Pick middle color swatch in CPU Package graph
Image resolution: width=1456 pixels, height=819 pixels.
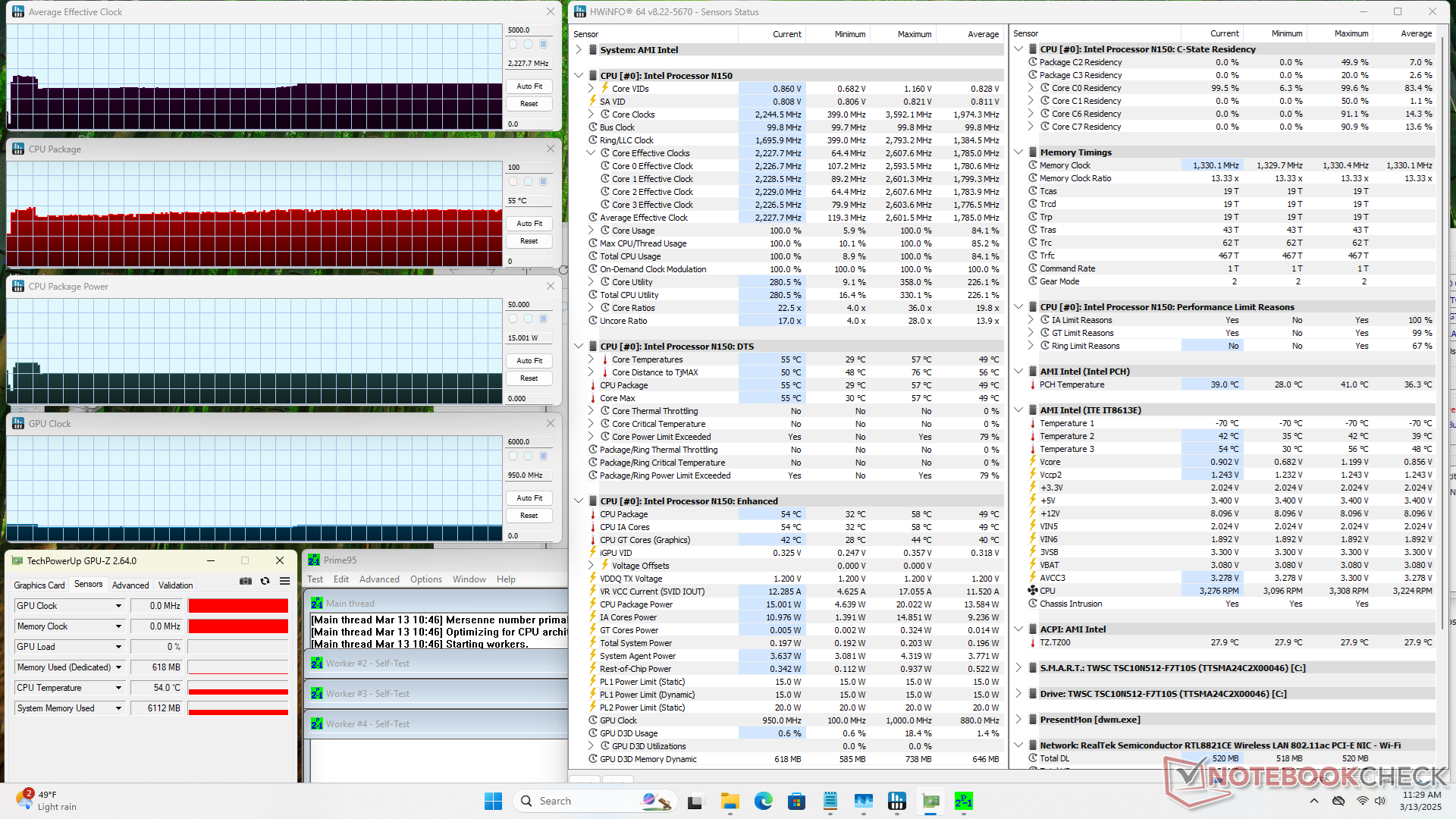tap(528, 182)
